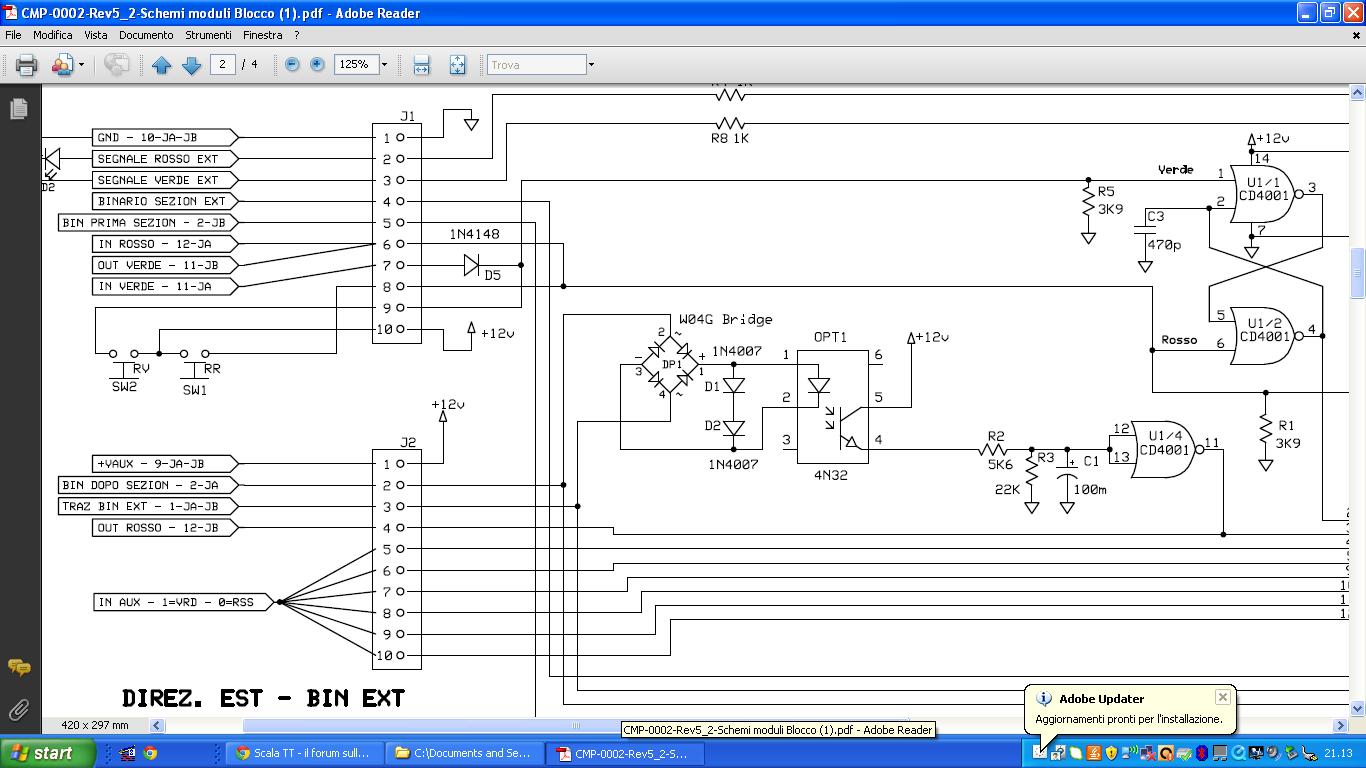Switch to the Scala TT forum browser taskbar button
The image size is (1366, 768).
pos(303,754)
